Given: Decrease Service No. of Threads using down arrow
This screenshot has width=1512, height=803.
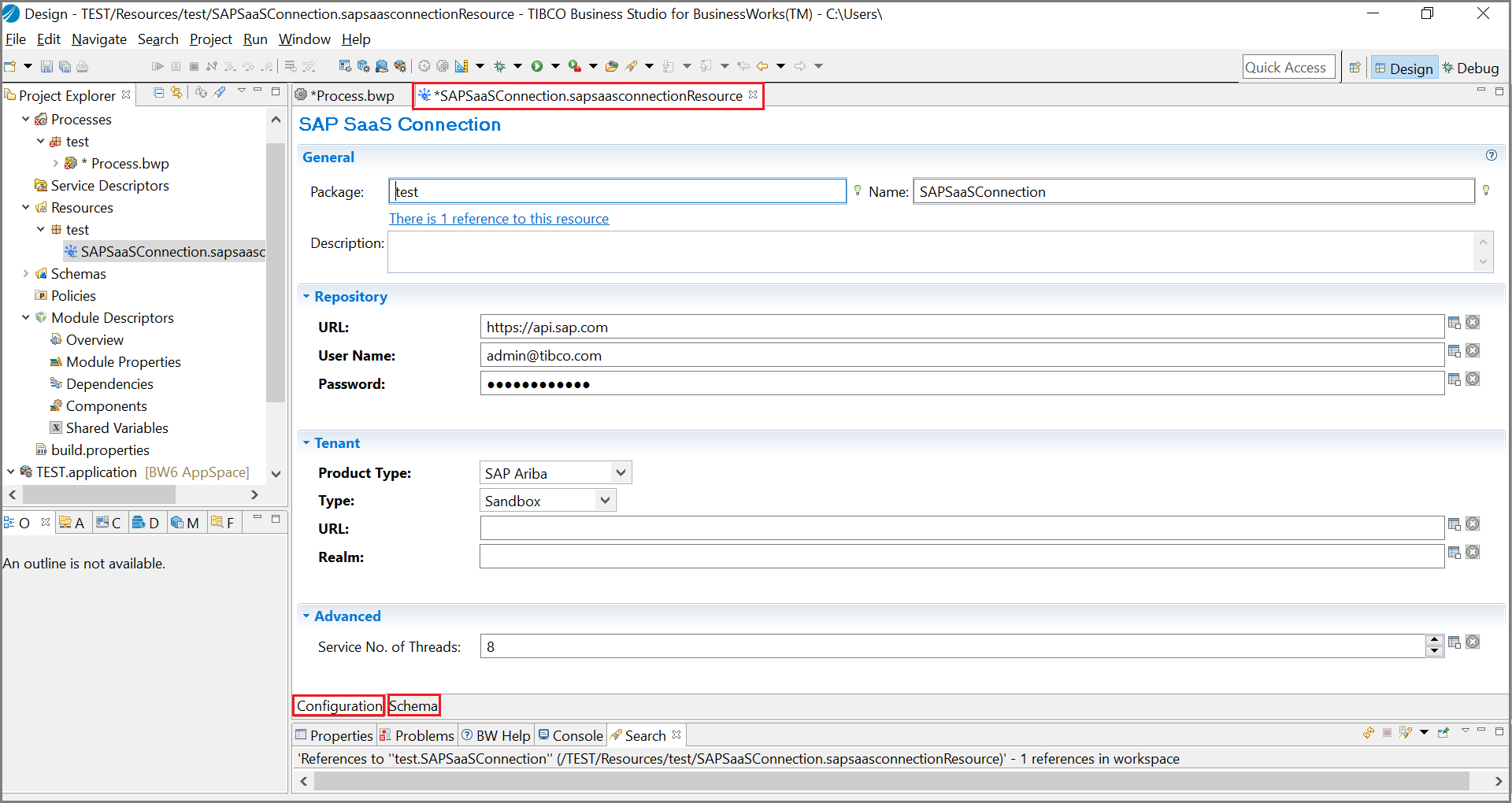Looking at the screenshot, I should tap(1434, 651).
